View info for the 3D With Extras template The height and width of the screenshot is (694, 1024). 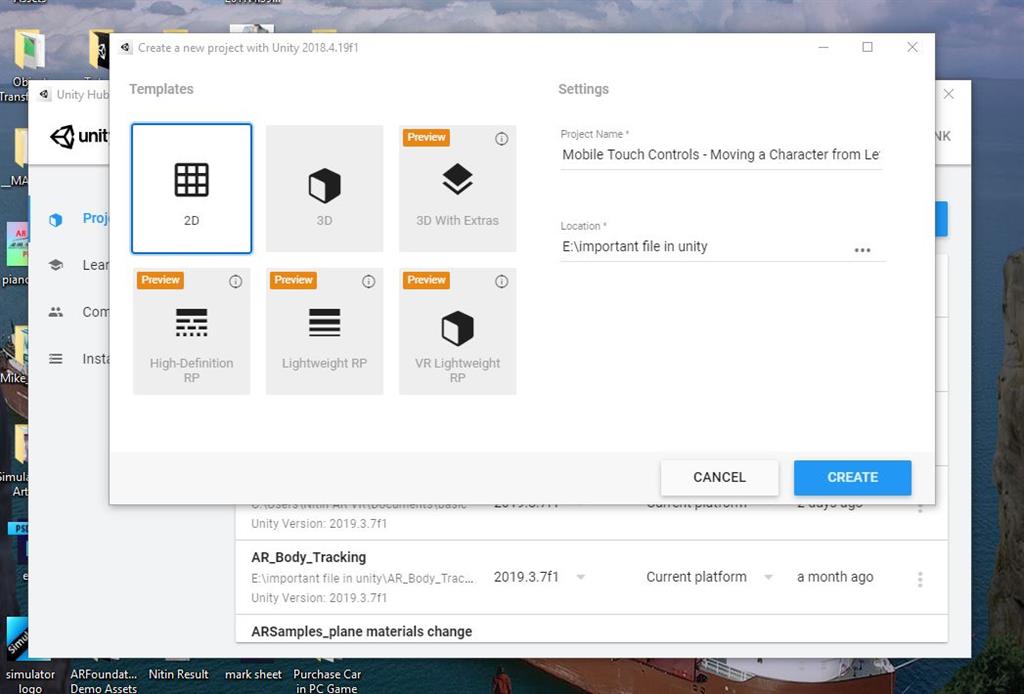pos(501,139)
